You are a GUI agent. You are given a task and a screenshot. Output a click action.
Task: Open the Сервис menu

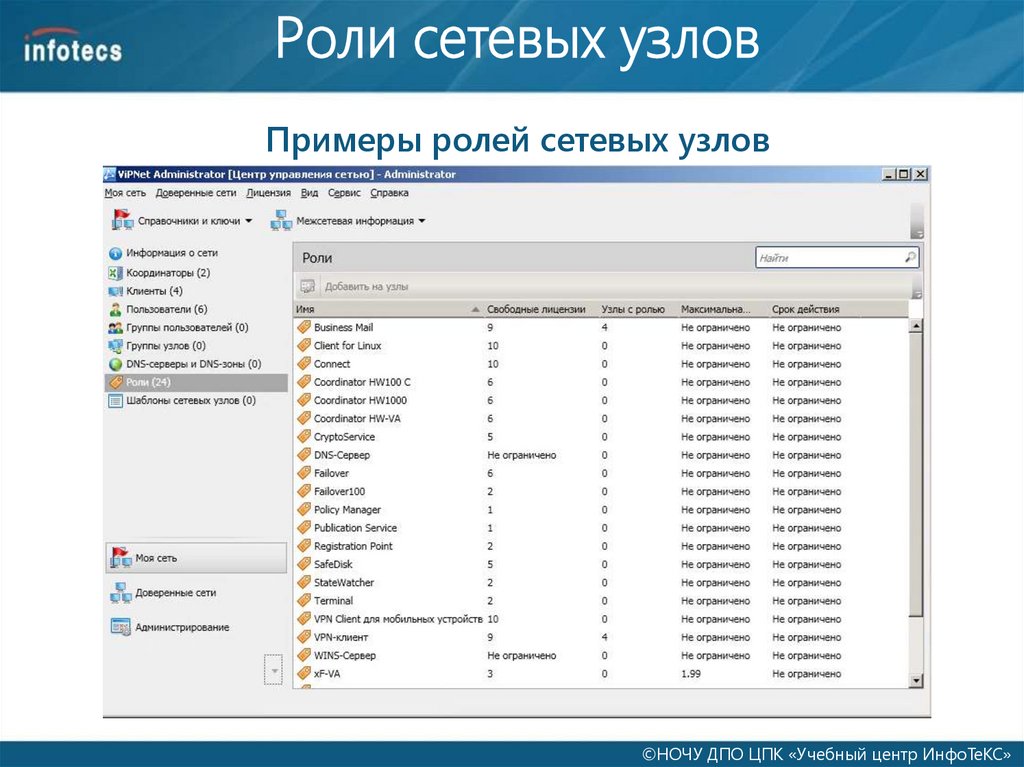(x=344, y=193)
